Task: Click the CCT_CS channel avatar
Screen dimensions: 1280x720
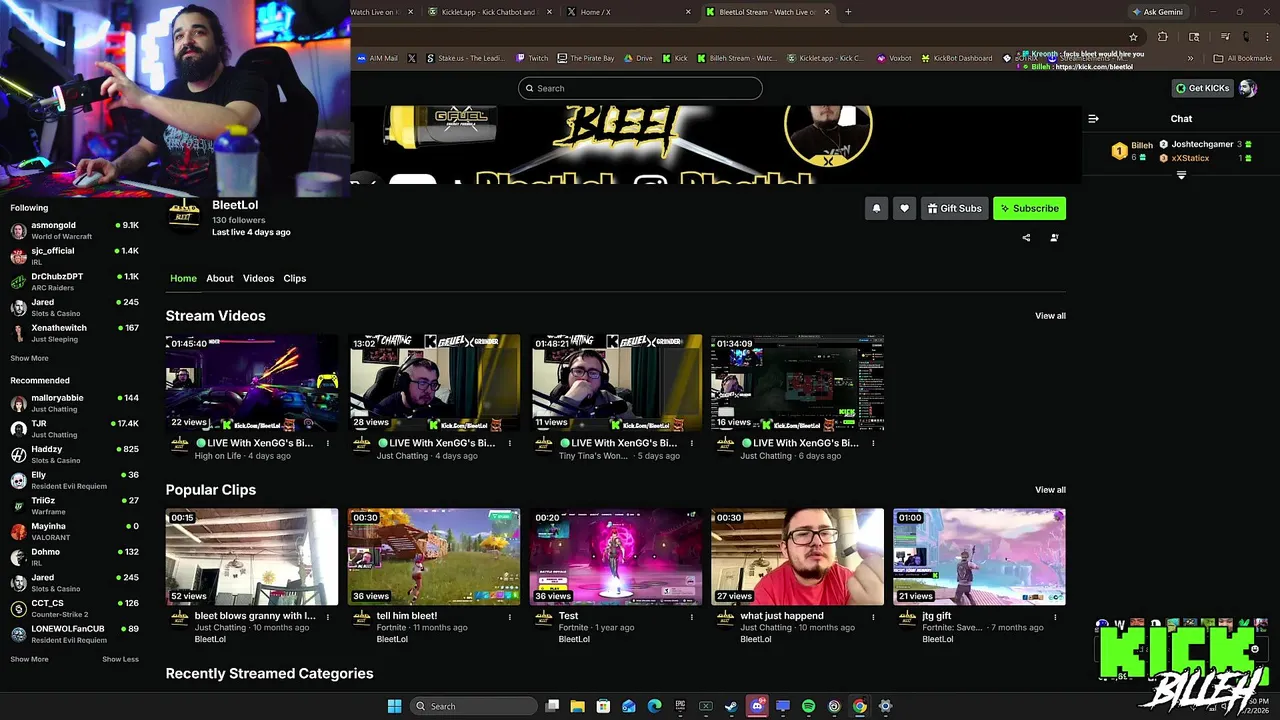Action: click(x=18, y=609)
